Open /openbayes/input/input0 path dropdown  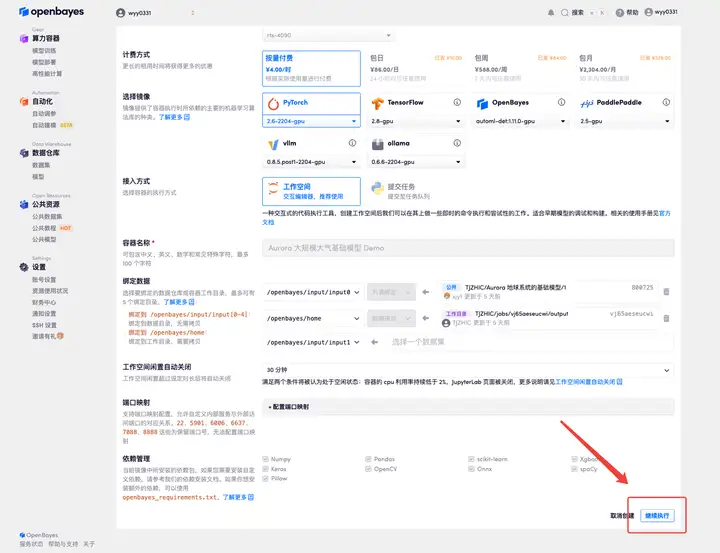pyautogui.click(x=313, y=292)
